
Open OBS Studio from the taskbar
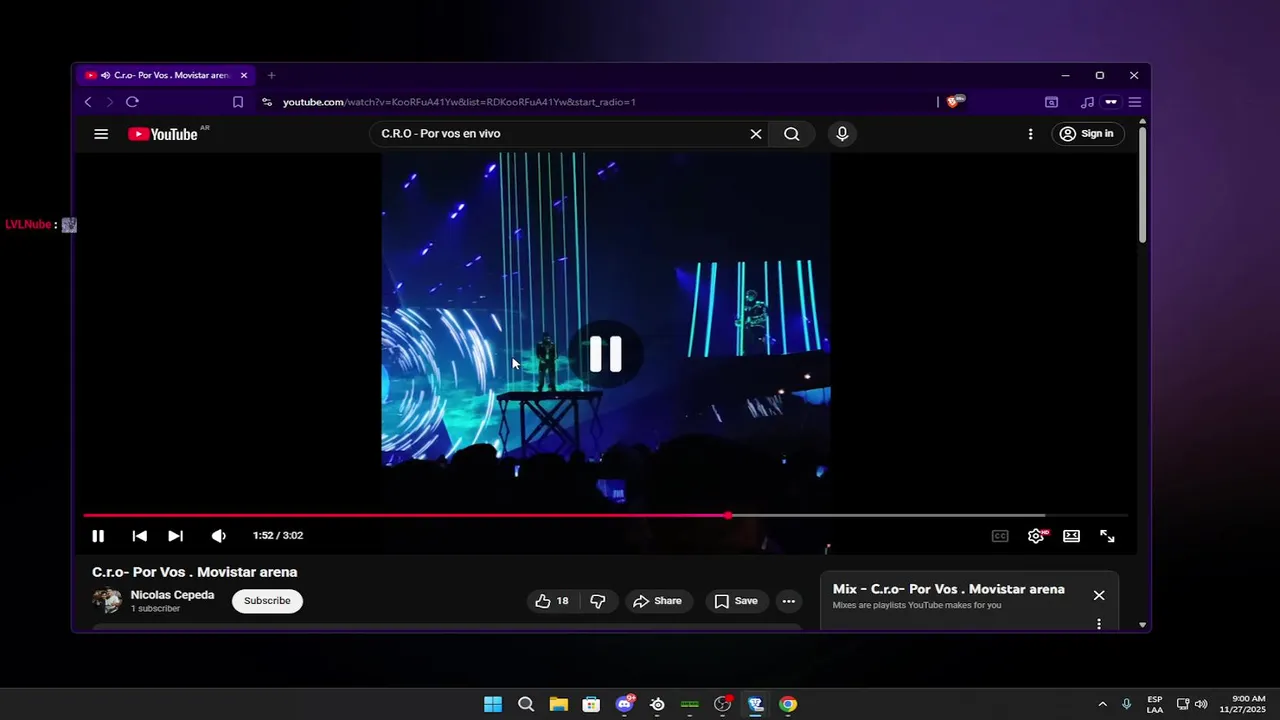point(722,704)
